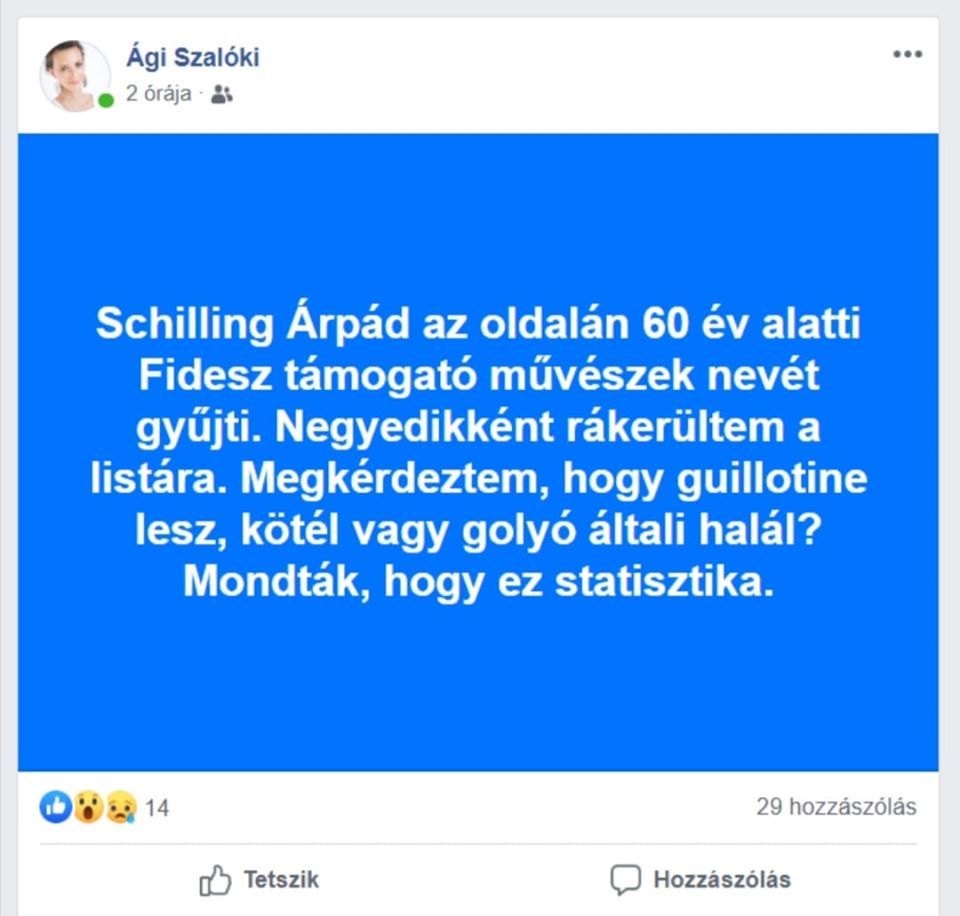960x916 pixels.
Task: Select the Wow reaction emoji icon
Action: tap(89, 806)
